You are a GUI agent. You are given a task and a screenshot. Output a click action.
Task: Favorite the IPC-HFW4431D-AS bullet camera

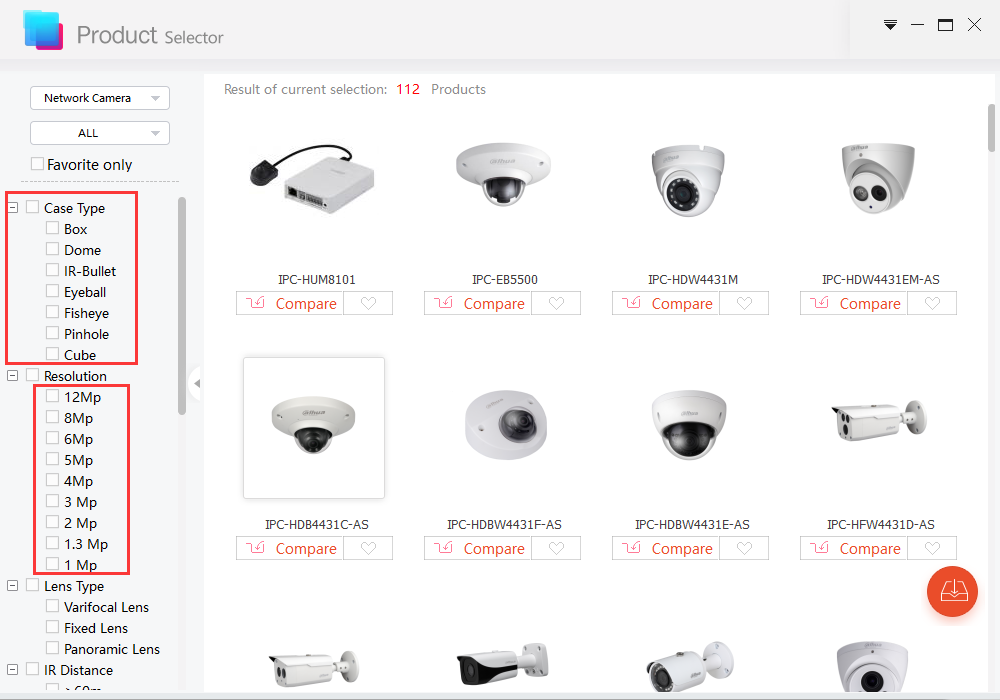[932, 548]
